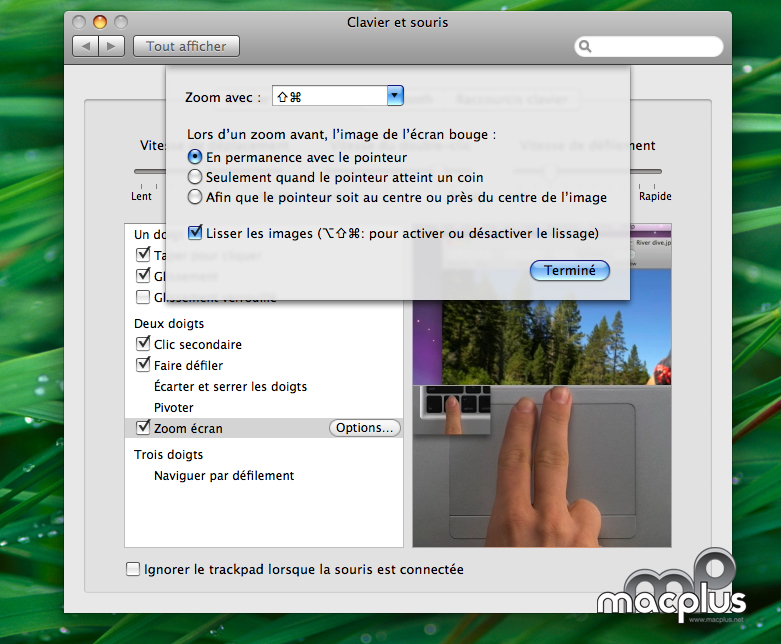
Task: Focus the search field in toolbar
Action: 649,46
